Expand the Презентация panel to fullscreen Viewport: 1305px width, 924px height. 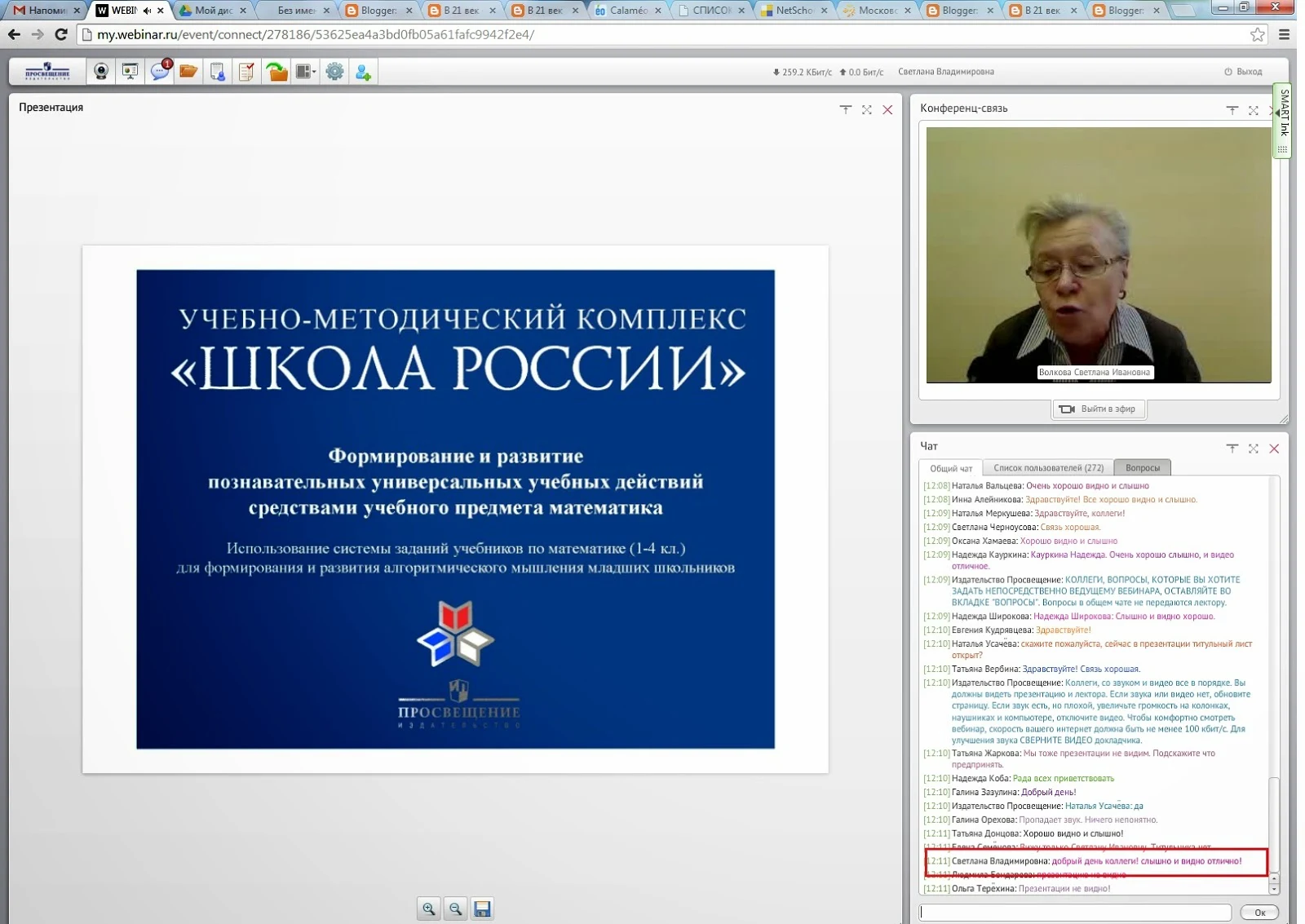[867, 109]
